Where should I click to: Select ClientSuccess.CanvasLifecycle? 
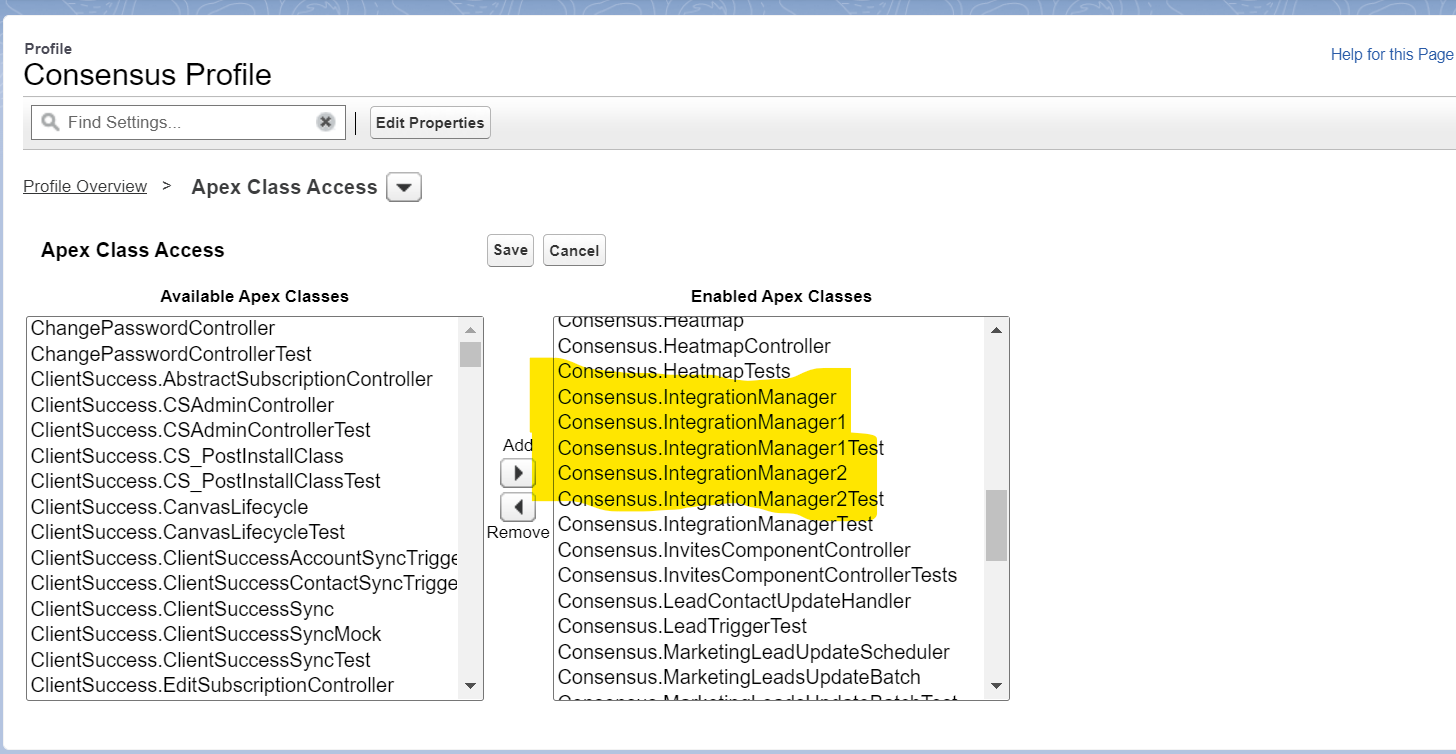tap(242, 507)
